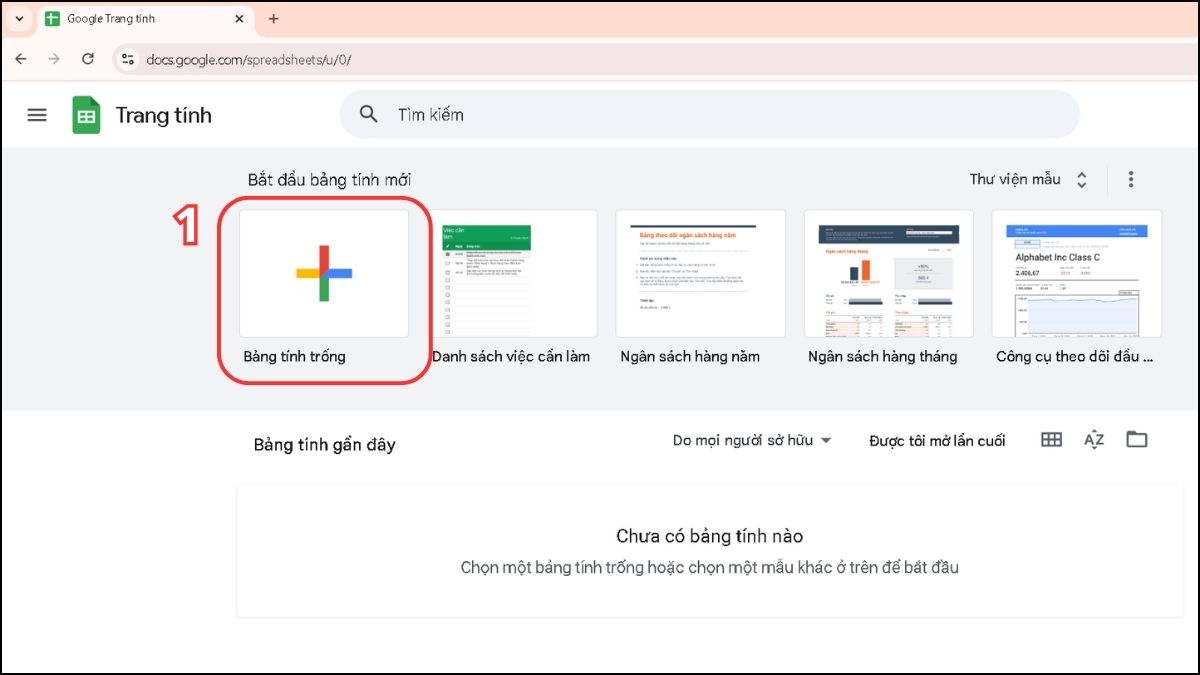Click the Bảng tính trống label
This screenshot has width=1200, height=675.
click(295, 356)
